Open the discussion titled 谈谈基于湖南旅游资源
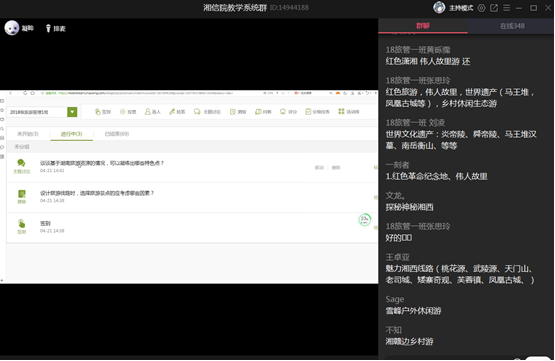 click(102, 163)
